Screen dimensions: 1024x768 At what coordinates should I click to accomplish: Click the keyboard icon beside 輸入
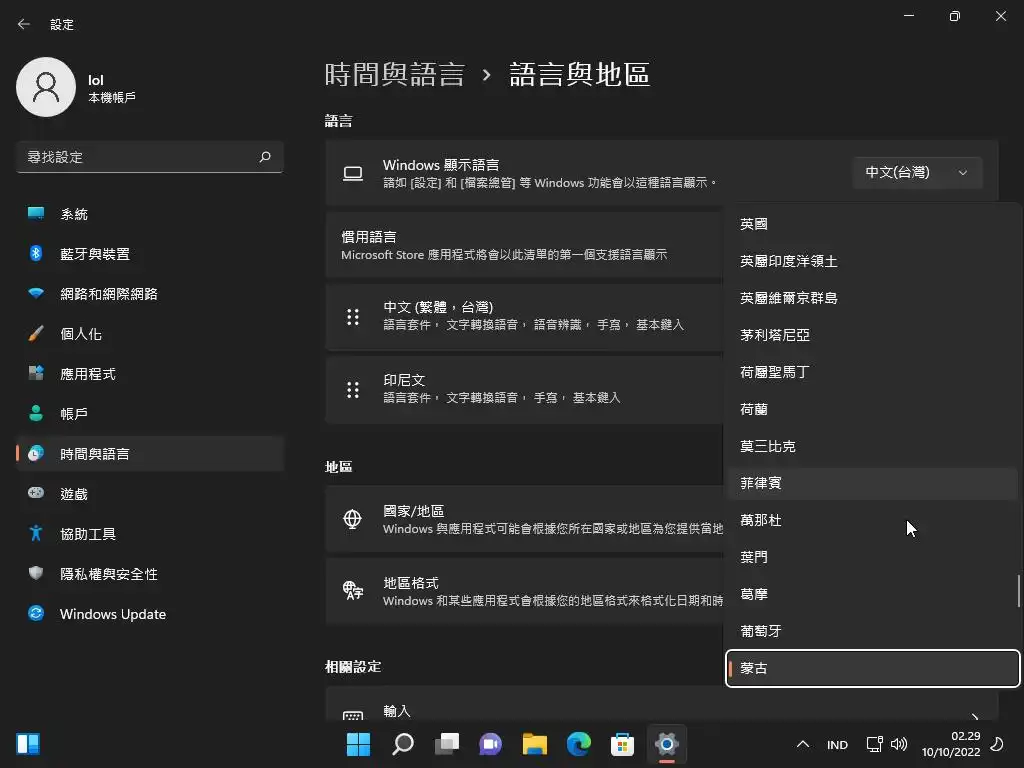[x=353, y=716]
